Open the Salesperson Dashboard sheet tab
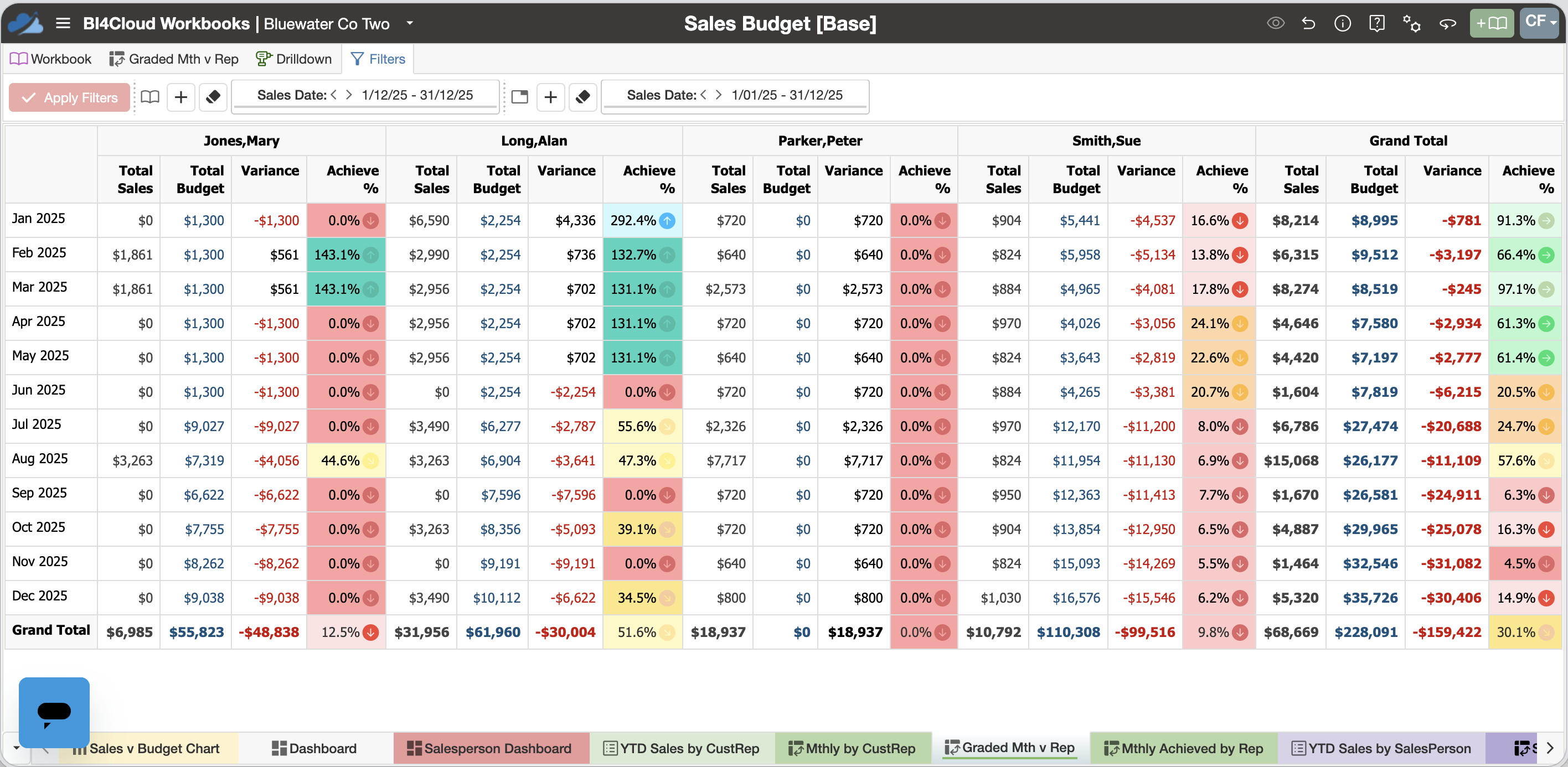Image resolution: width=1568 pixels, height=767 pixels. pyautogui.click(x=491, y=748)
